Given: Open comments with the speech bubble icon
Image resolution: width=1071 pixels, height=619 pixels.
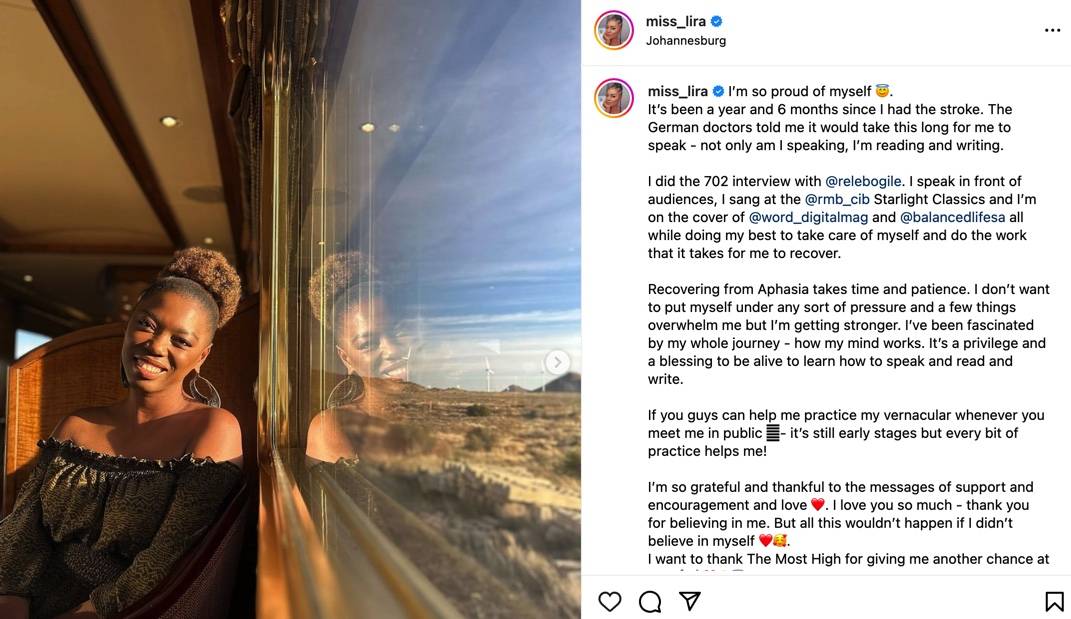Looking at the screenshot, I should [650, 601].
